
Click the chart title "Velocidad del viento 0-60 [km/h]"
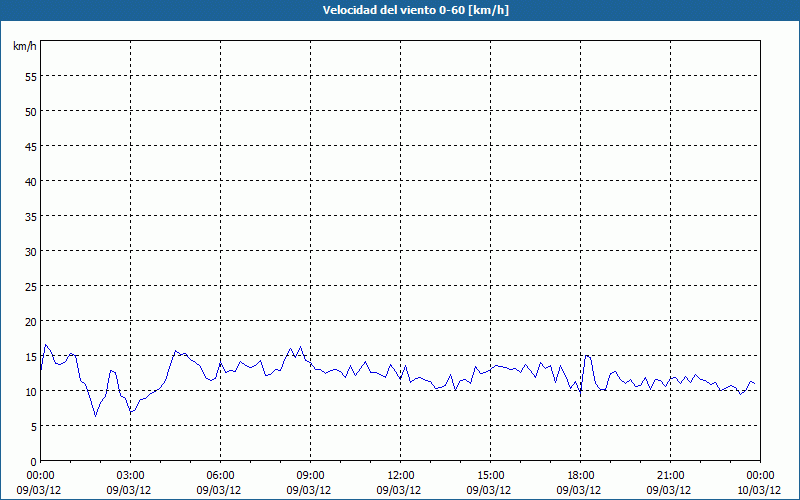click(416, 10)
